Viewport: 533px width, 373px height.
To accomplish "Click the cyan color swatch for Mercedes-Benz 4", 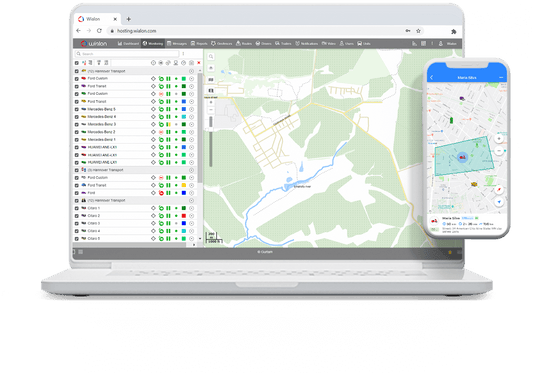I will 184,117.
